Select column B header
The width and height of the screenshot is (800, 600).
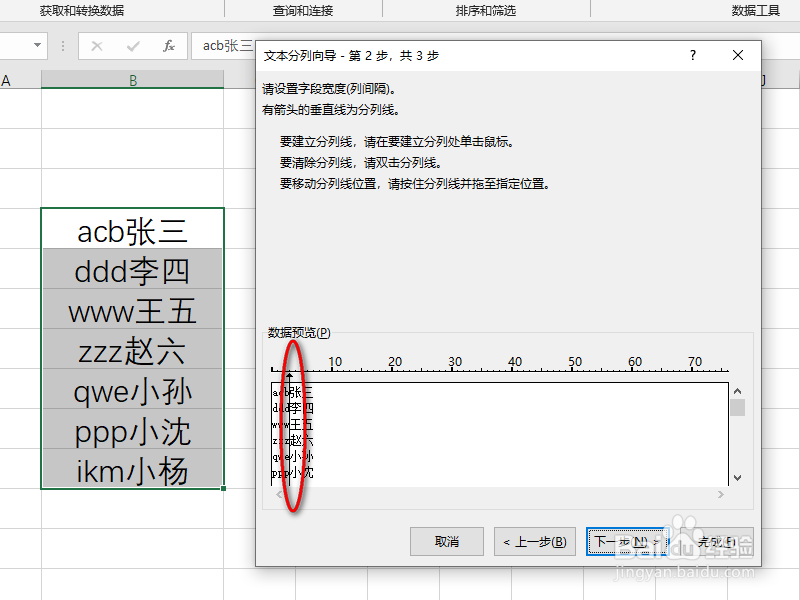[x=133, y=80]
